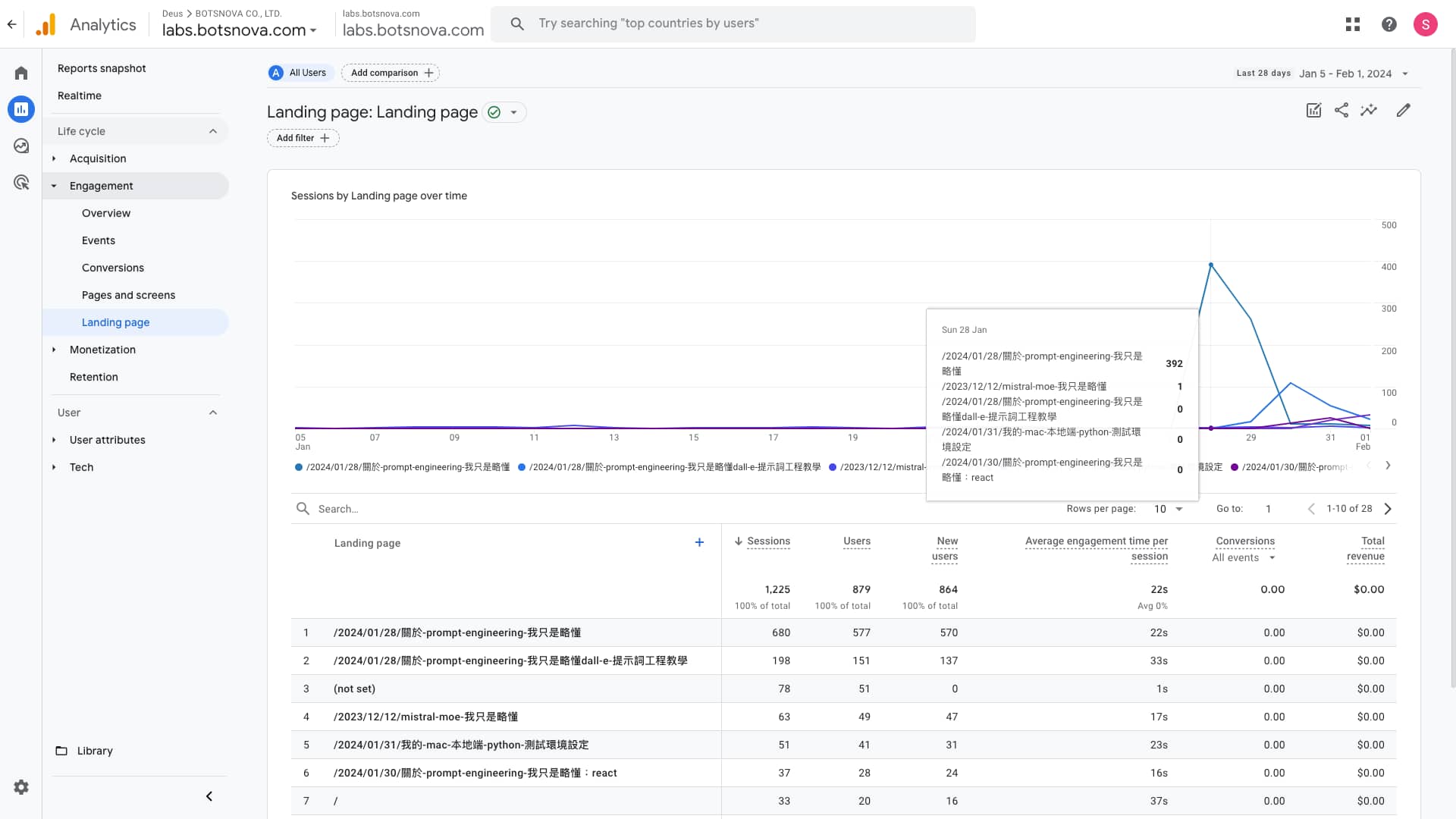Open the date range dropdown arrow

(x=1404, y=74)
